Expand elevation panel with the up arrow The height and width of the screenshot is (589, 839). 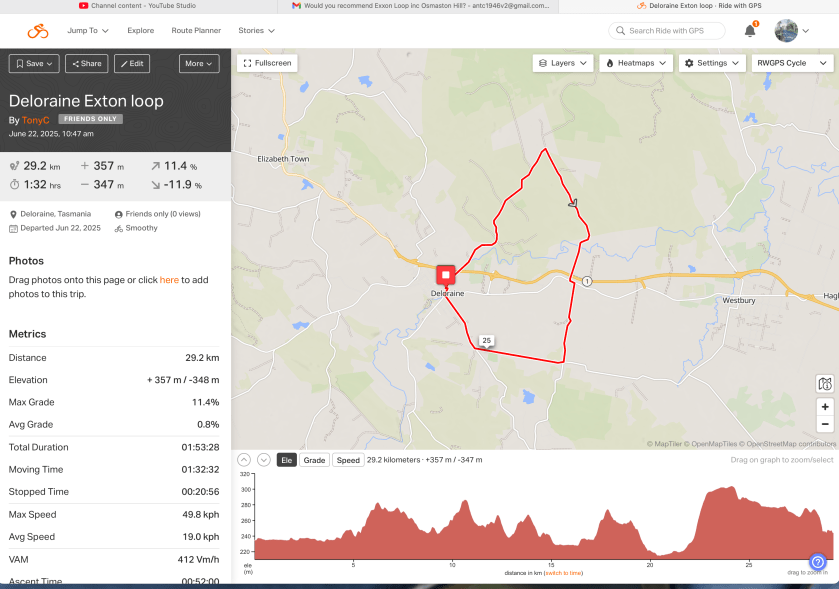(243, 460)
